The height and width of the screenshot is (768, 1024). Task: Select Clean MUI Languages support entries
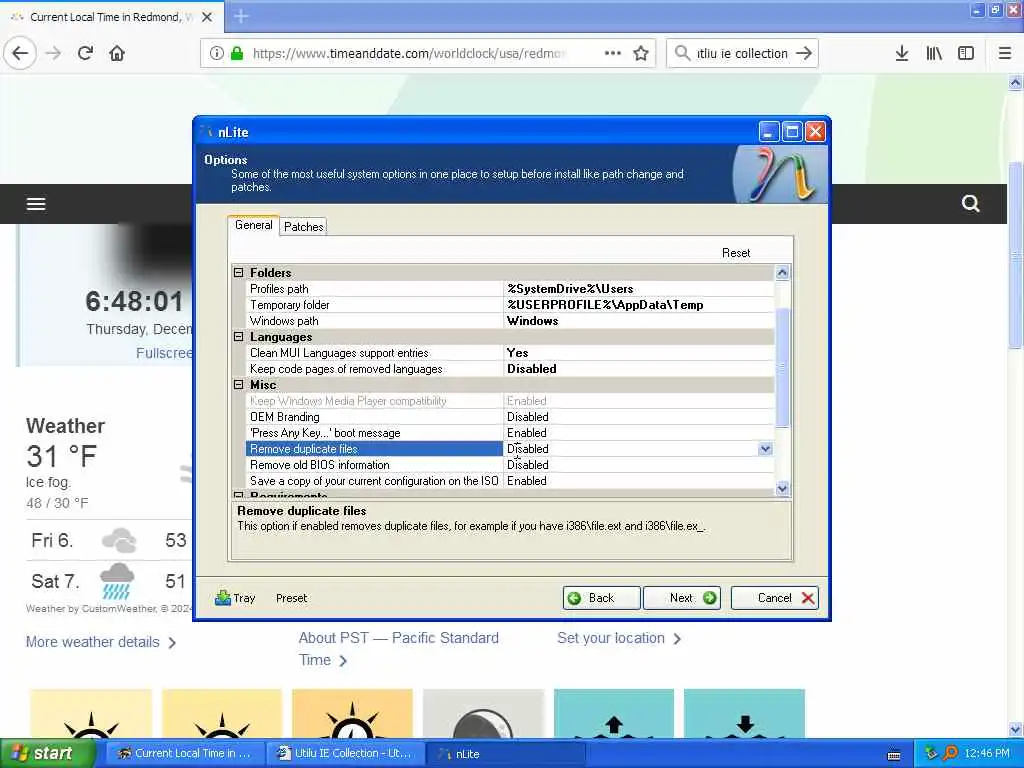[509, 353]
